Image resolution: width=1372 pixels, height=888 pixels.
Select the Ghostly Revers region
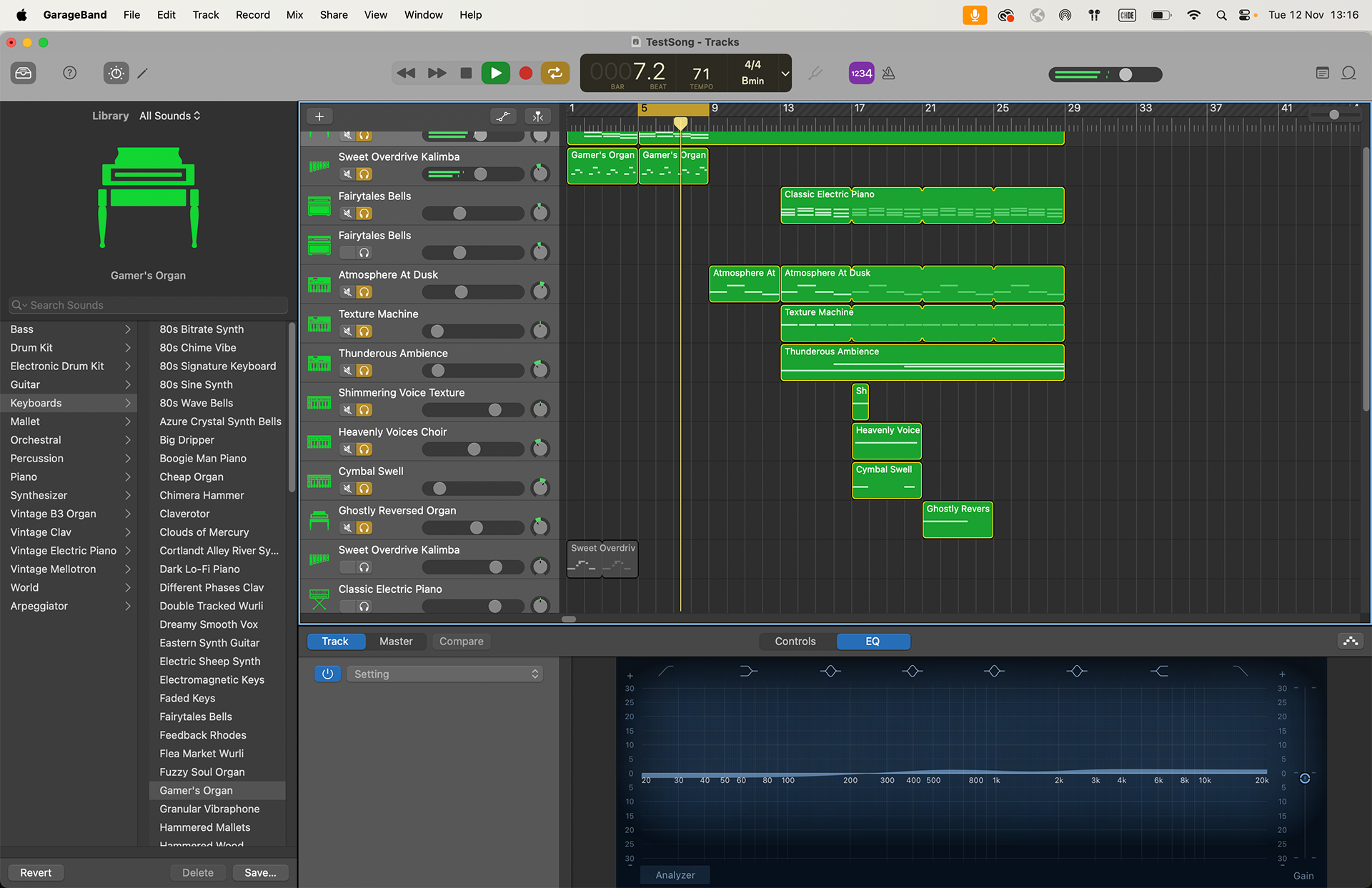tap(958, 519)
